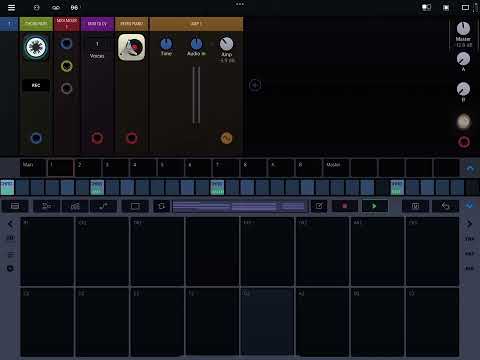Adjust the send B knob
Screen dimensions: 480x360
pos(463,89)
